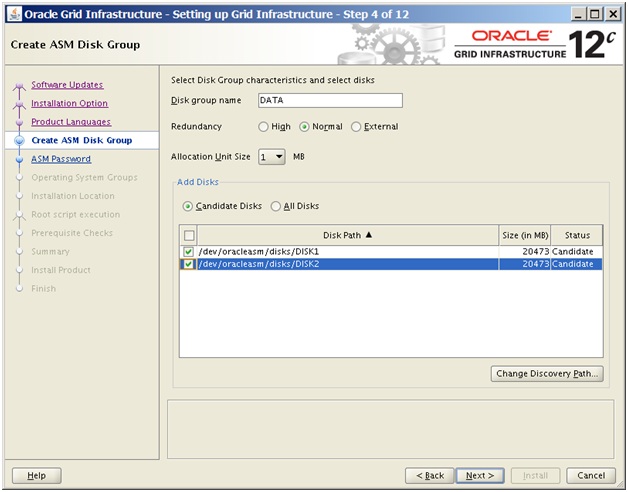Click DISK1's Candidate status cell
Viewport: 628px width, 492px height.
click(576, 252)
